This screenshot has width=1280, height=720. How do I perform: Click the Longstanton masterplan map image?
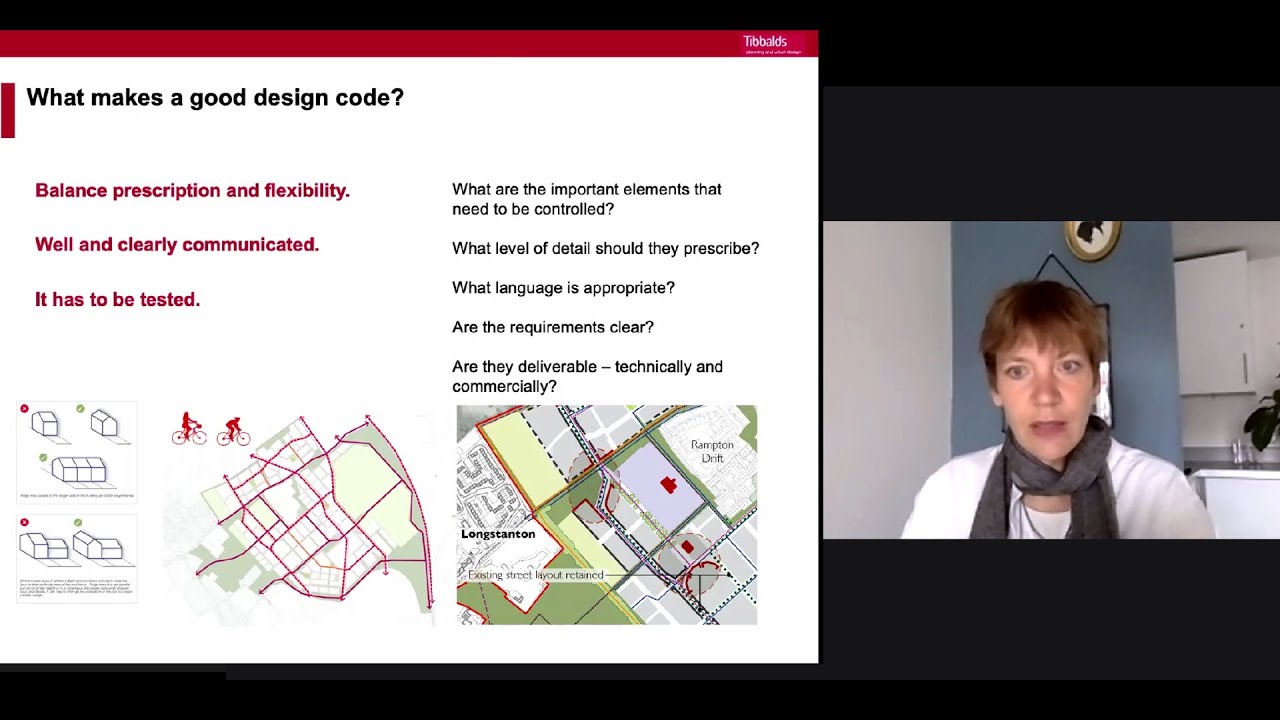606,514
